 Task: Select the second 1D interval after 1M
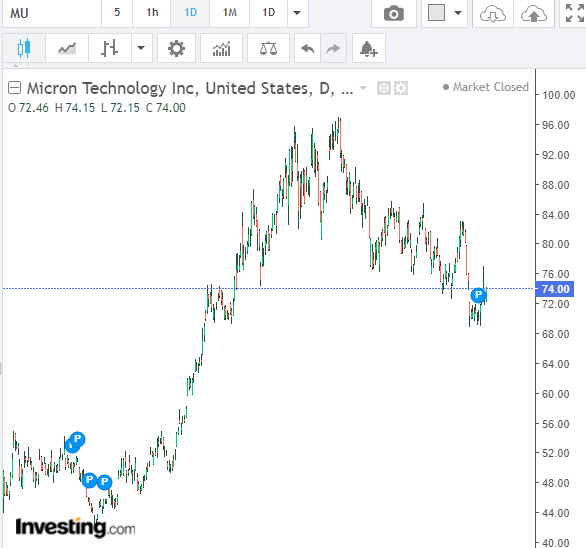click(x=268, y=13)
